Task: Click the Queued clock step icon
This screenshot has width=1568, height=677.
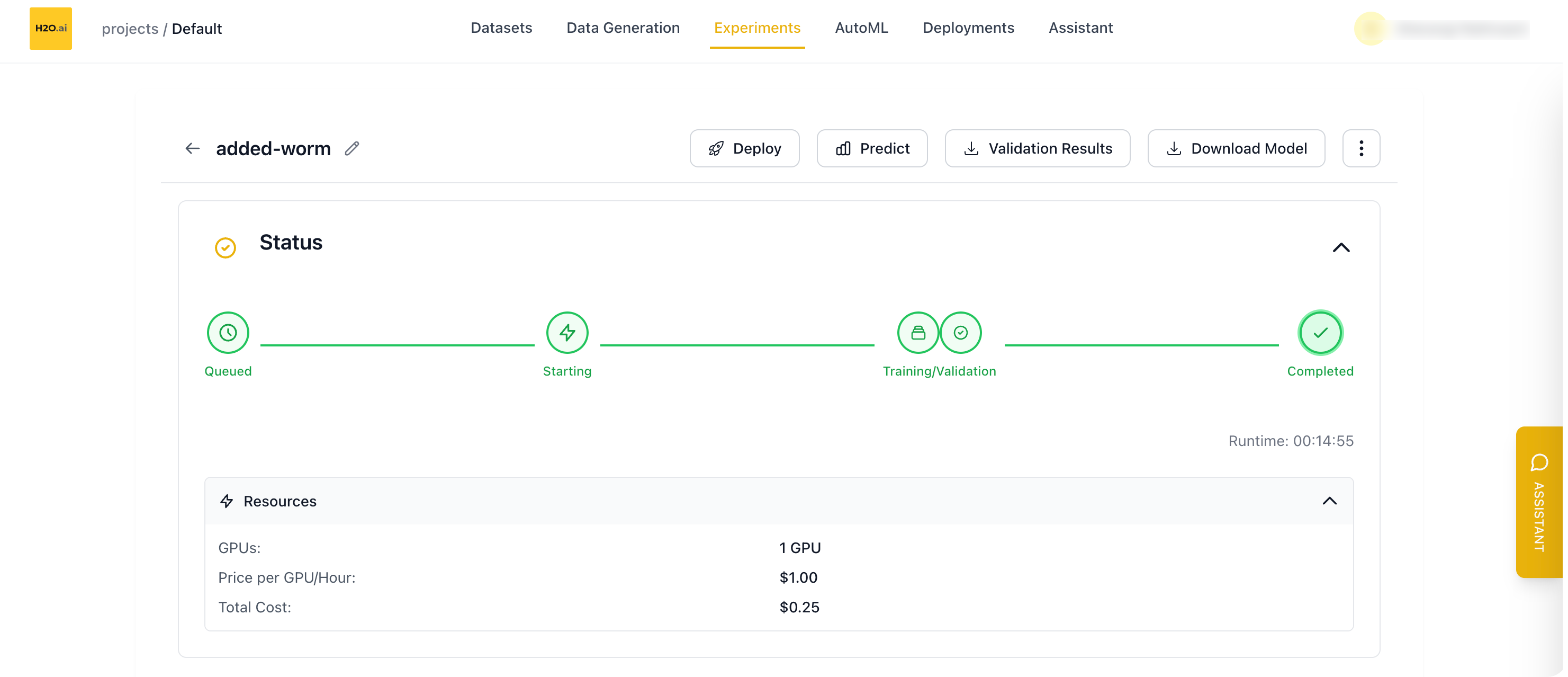Action: [x=228, y=333]
